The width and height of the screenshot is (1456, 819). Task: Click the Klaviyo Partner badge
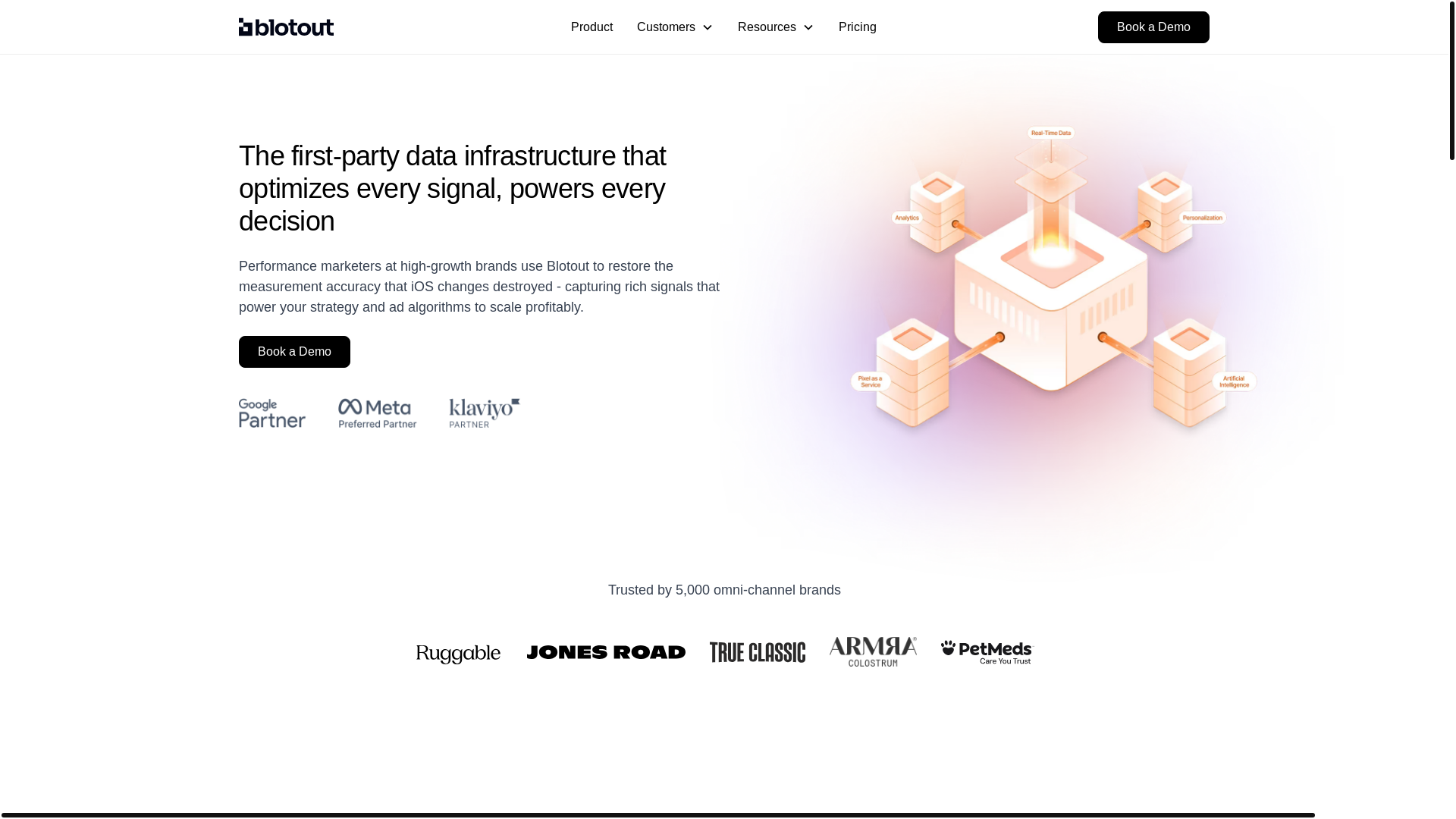coord(485,413)
